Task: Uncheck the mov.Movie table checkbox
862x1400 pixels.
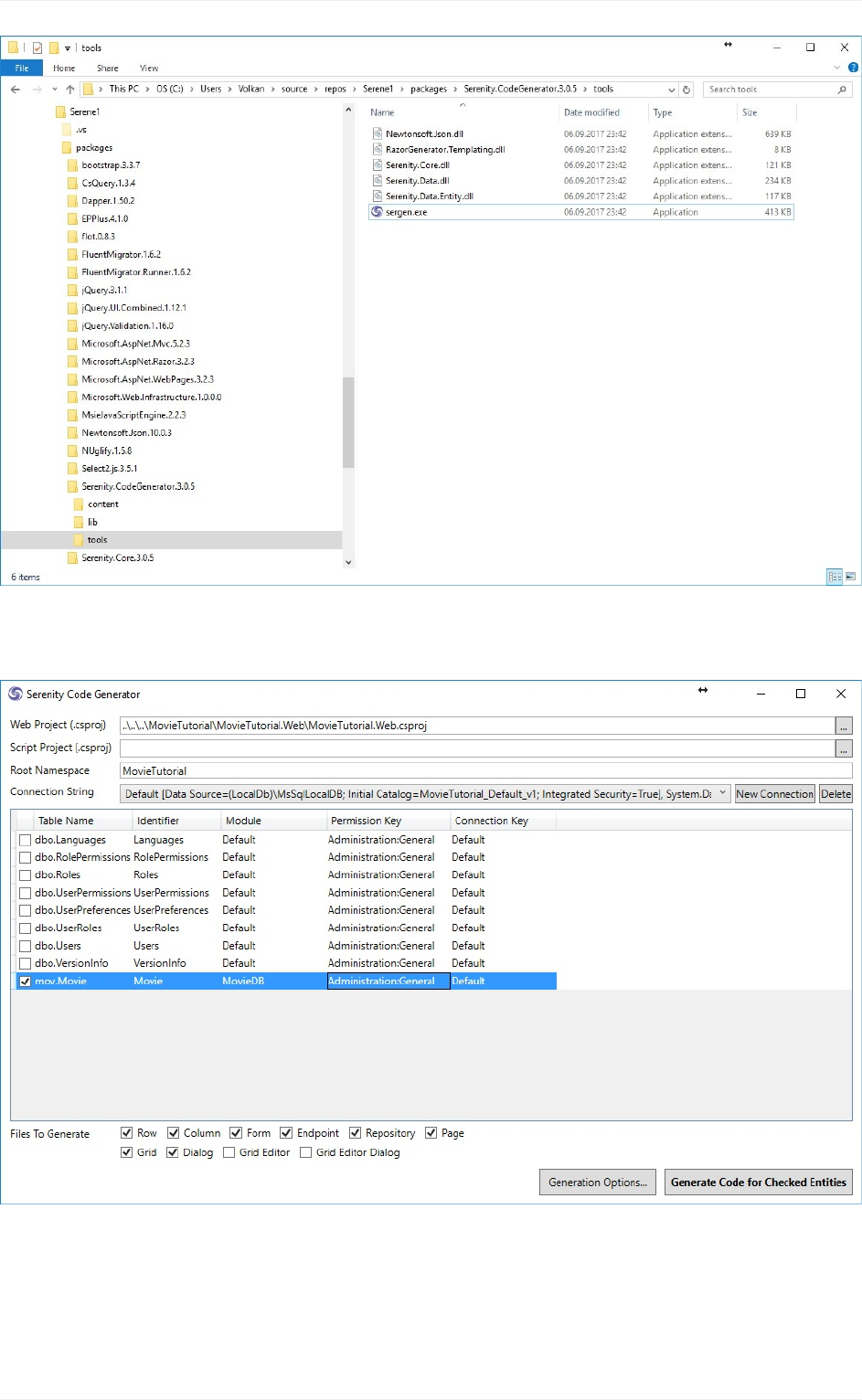Action: pos(26,981)
